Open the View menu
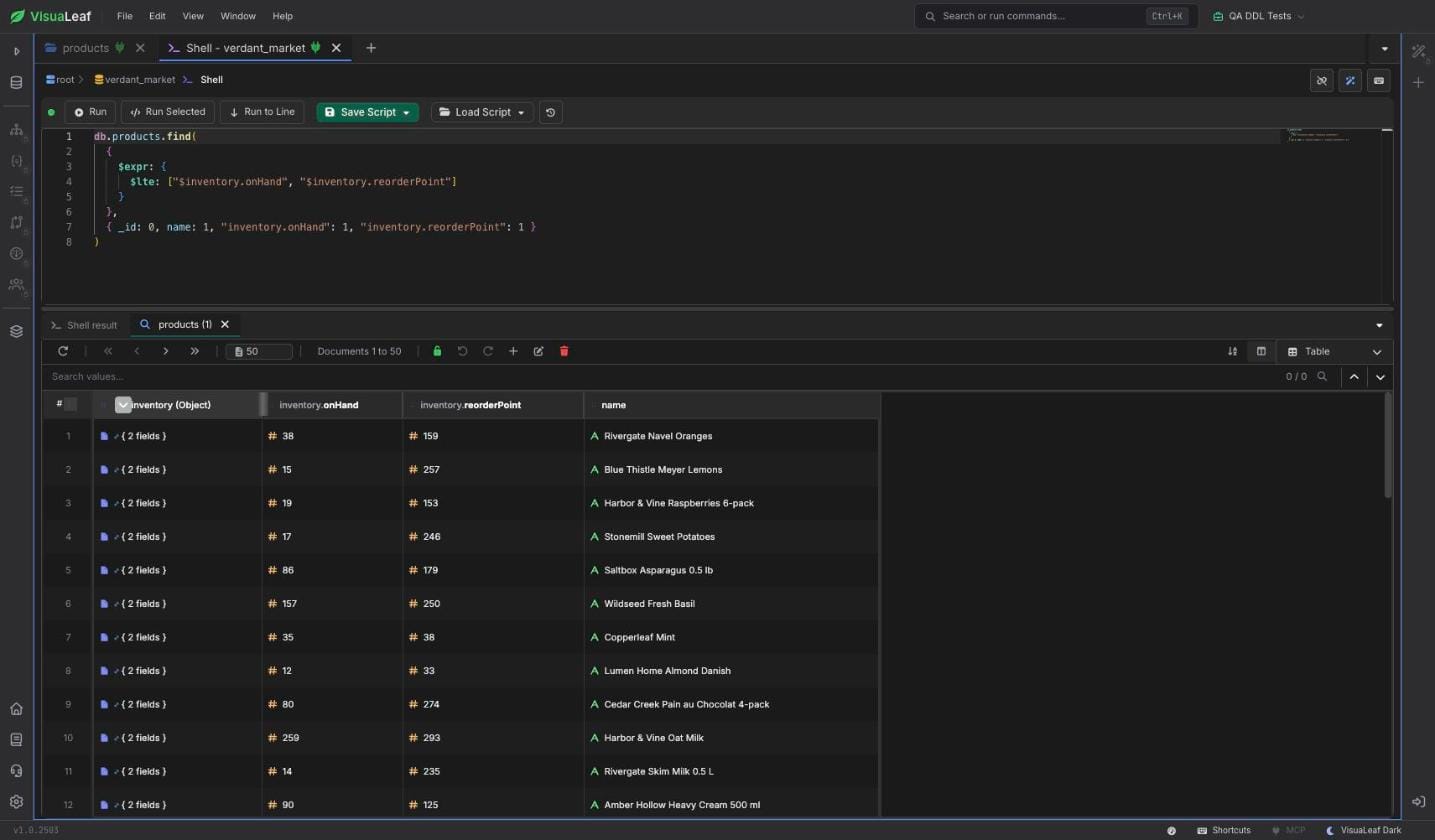 click(x=193, y=16)
